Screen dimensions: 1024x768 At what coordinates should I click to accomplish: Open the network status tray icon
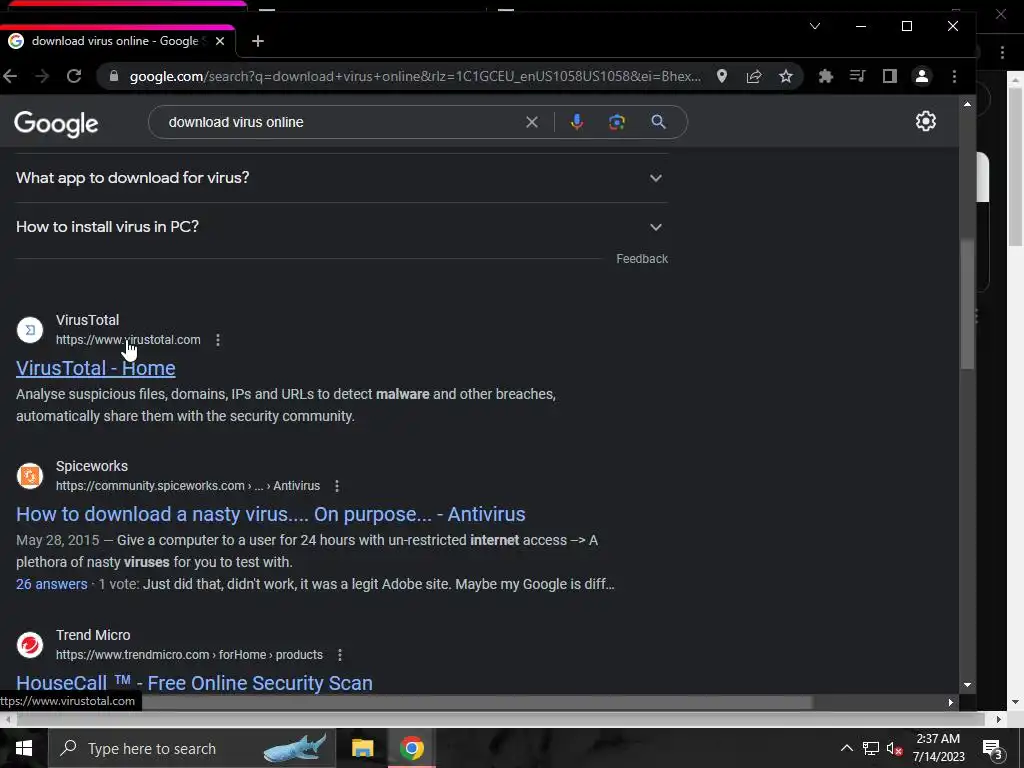tap(871, 748)
